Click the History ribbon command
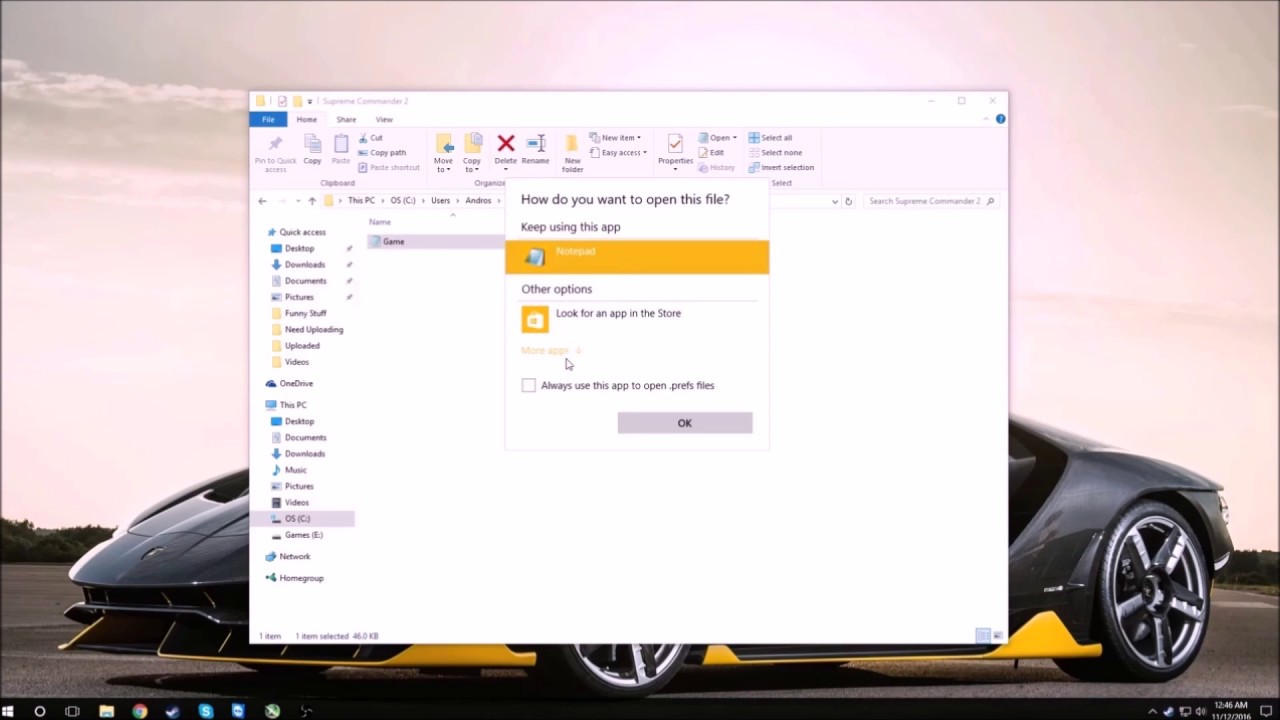The width and height of the screenshot is (1280, 720). tap(717, 168)
